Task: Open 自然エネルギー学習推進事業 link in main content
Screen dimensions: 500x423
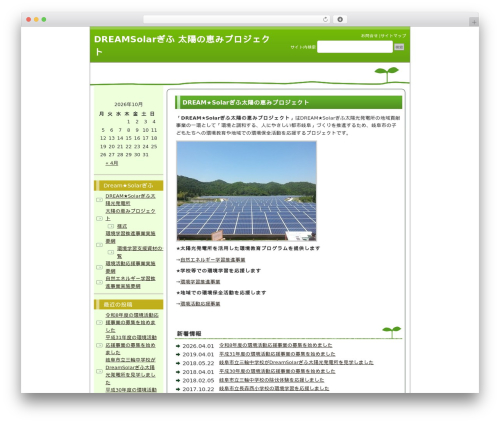Action: [213, 260]
